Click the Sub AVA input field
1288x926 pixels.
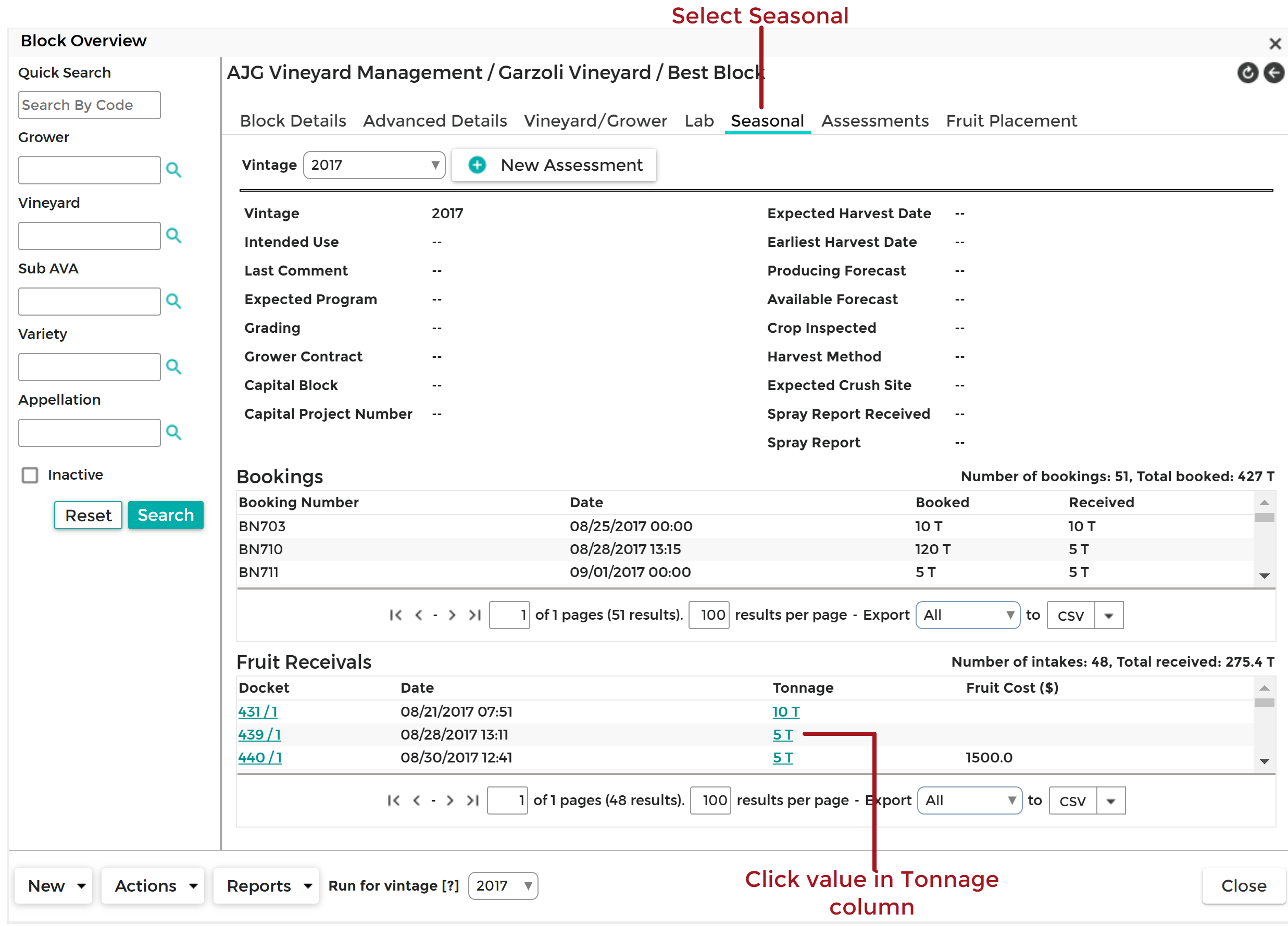click(x=89, y=301)
